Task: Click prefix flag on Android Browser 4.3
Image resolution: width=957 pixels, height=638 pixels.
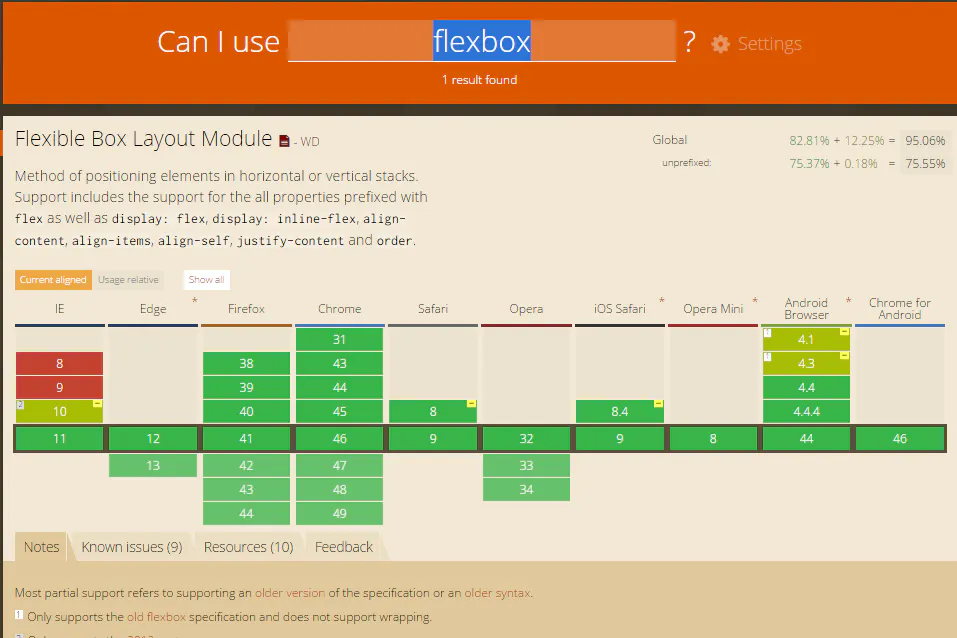Action: (844, 355)
